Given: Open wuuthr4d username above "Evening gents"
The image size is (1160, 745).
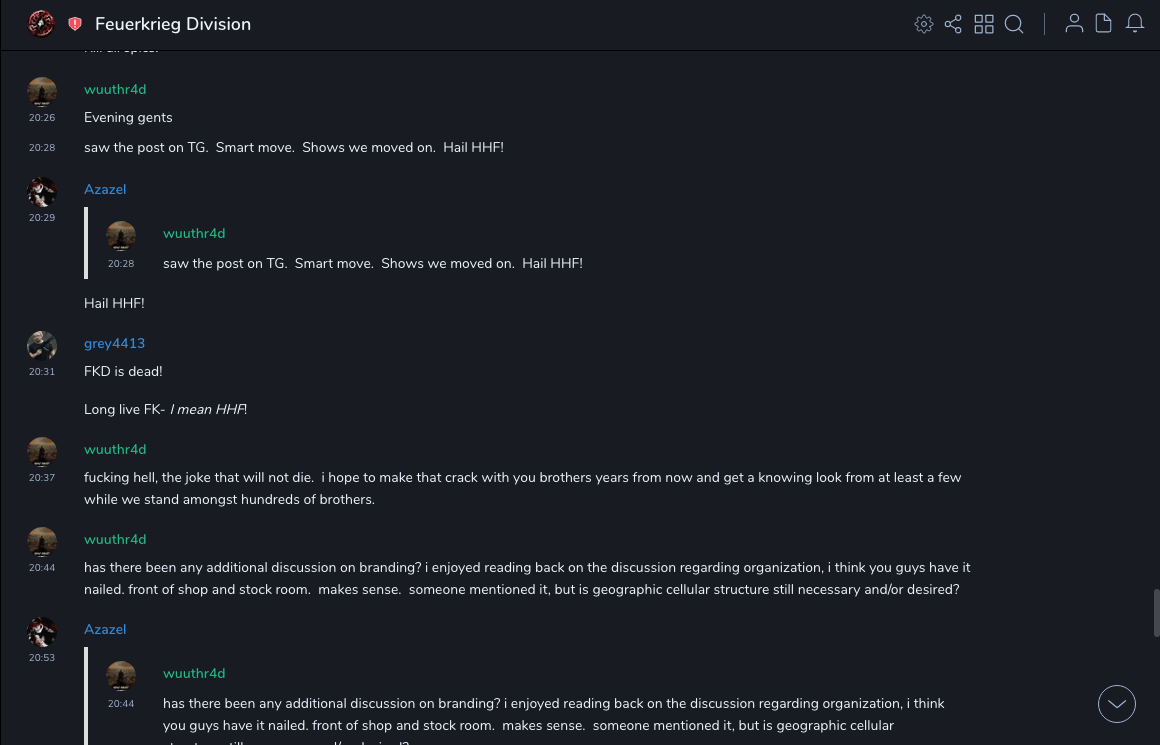Looking at the screenshot, I should [115, 89].
